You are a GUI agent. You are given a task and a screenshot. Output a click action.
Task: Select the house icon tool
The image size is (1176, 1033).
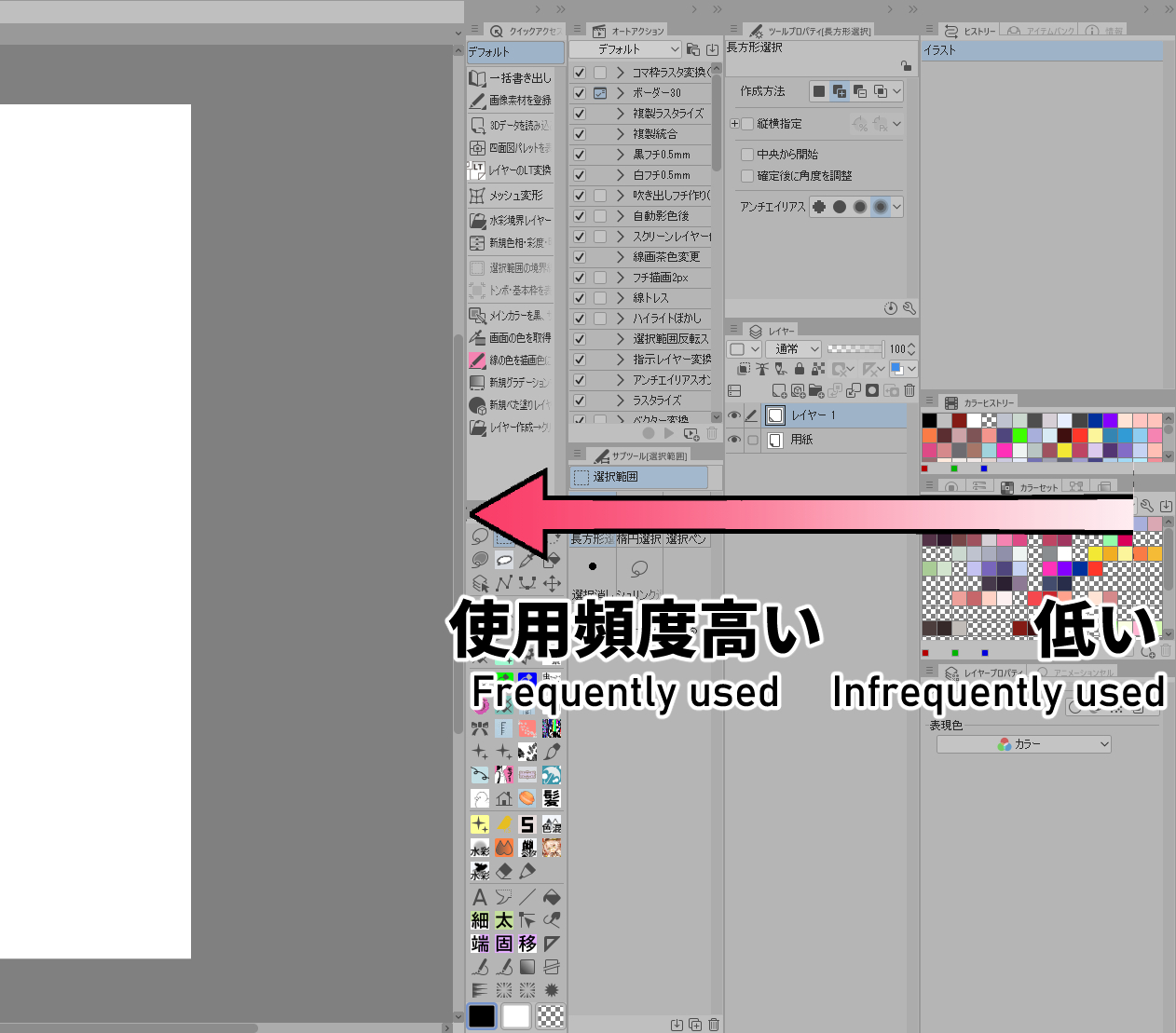coord(504,798)
